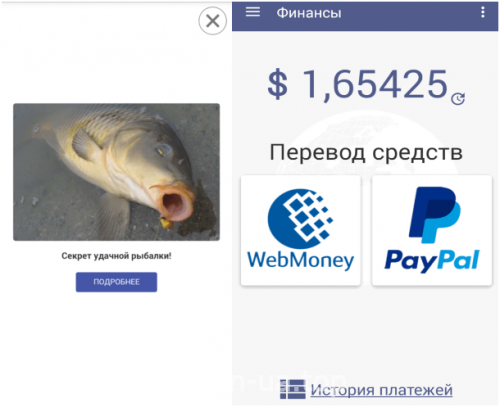Choose the PayPal transfer tile

point(432,230)
